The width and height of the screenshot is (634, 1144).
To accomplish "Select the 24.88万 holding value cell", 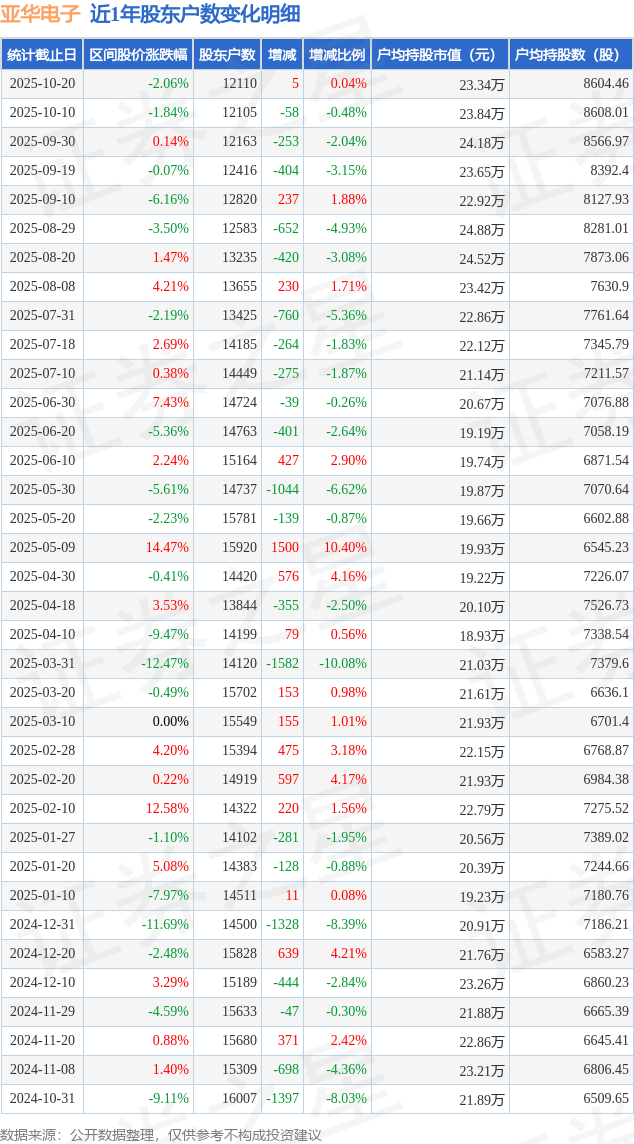I will point(481,229).
